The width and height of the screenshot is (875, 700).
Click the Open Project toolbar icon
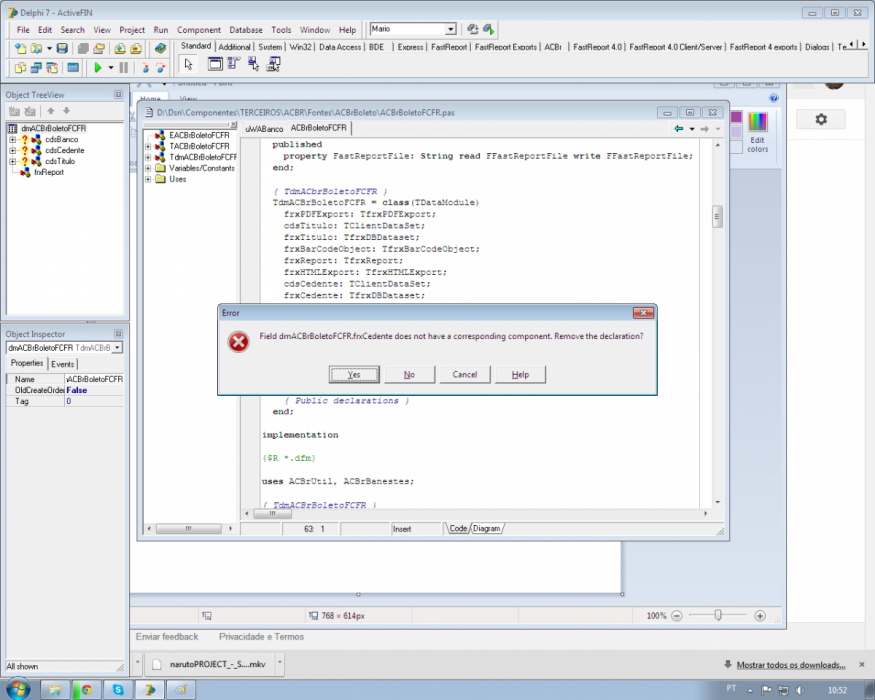99,49
